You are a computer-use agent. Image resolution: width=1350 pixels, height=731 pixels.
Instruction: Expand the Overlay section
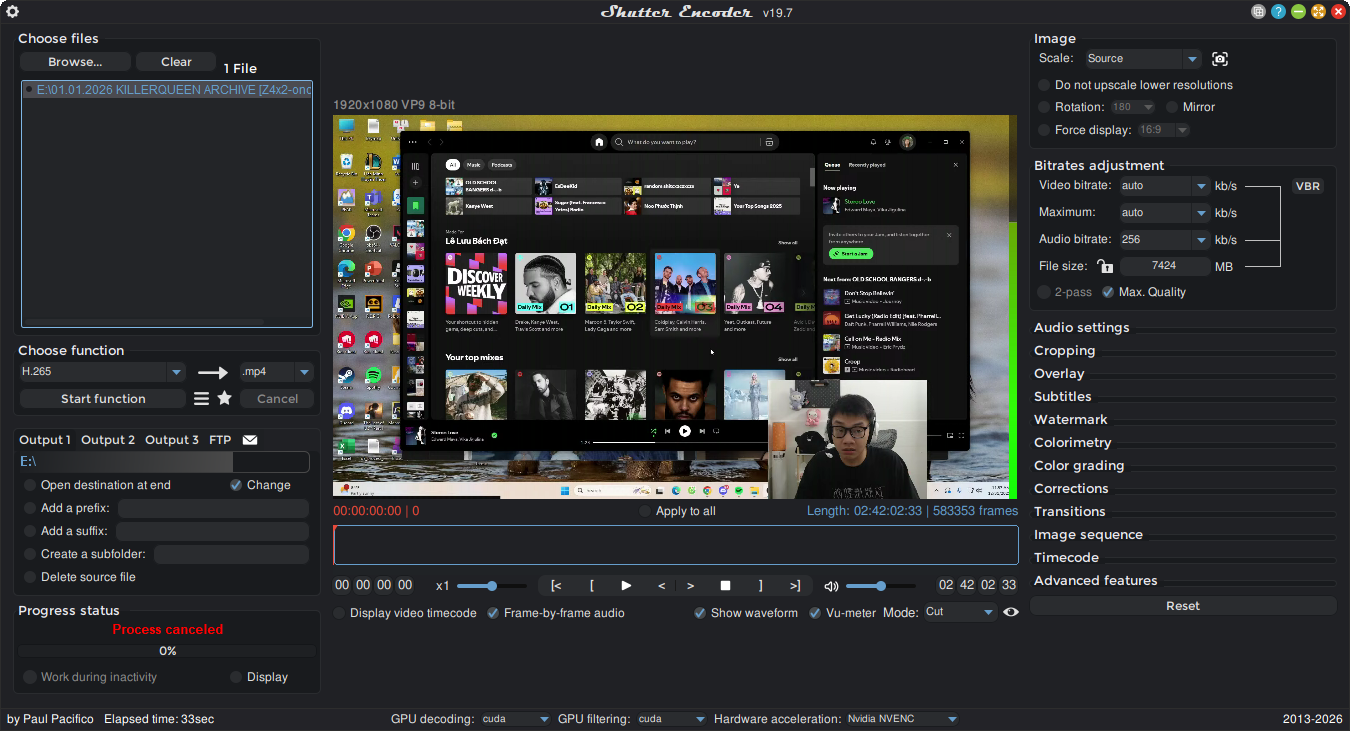point(1059,374)
